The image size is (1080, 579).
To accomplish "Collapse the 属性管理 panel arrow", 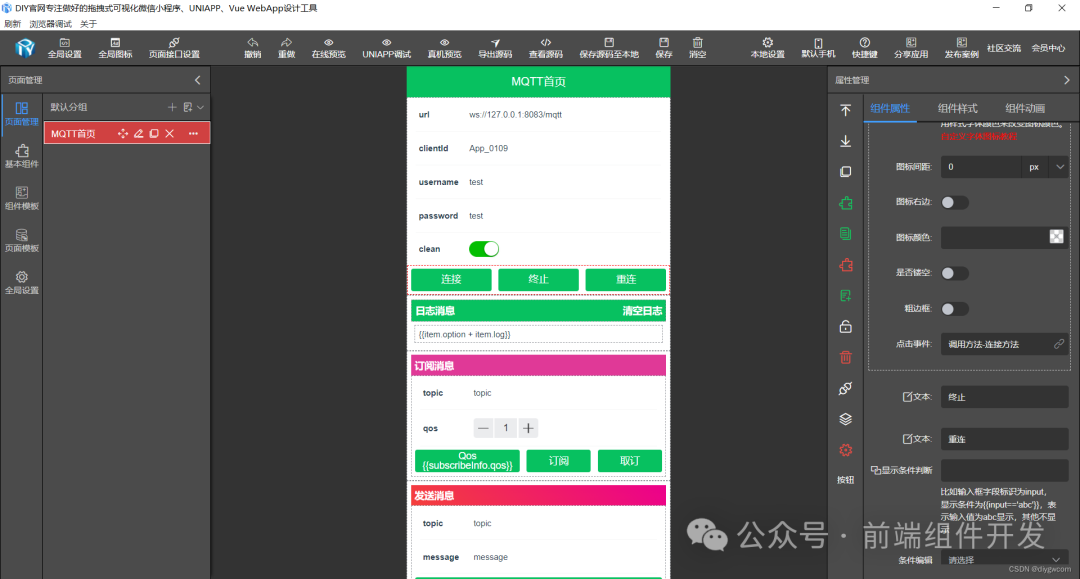I will pyautogui.click(x=1067, y=80).
